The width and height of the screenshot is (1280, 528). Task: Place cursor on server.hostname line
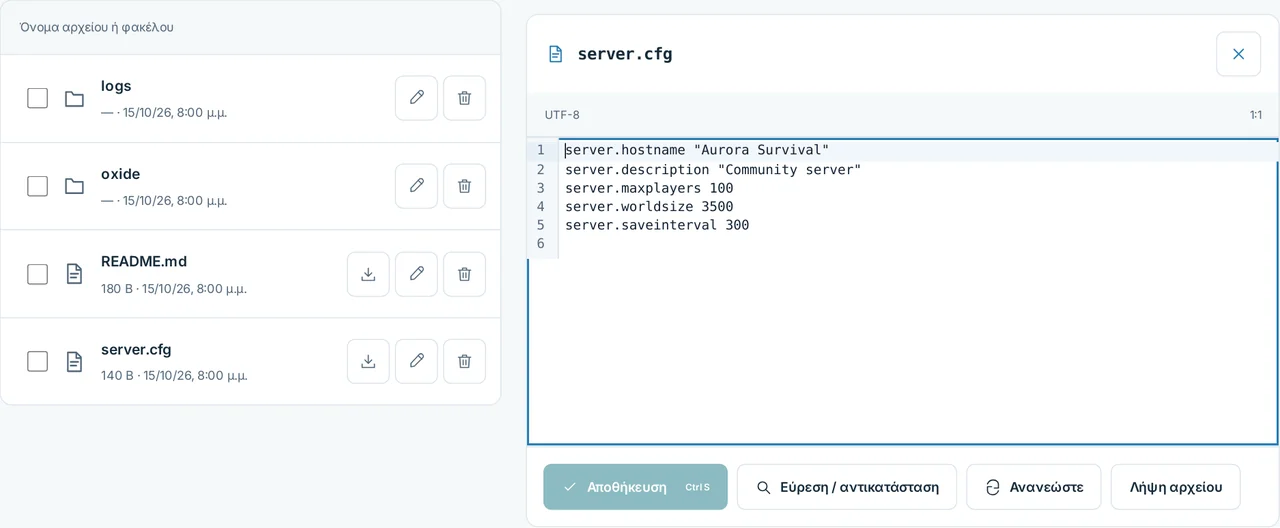click(x=697, y=150)
